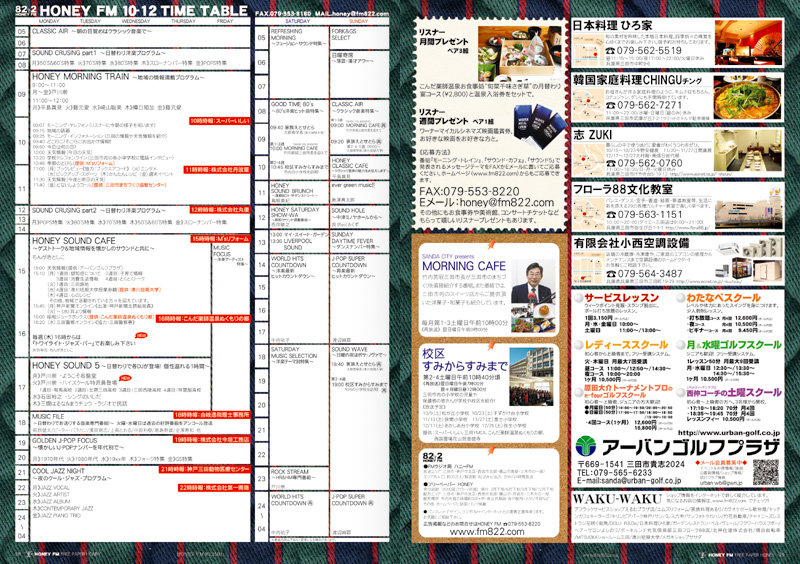Click the SOUND CRUISING part1 program title

64,53
